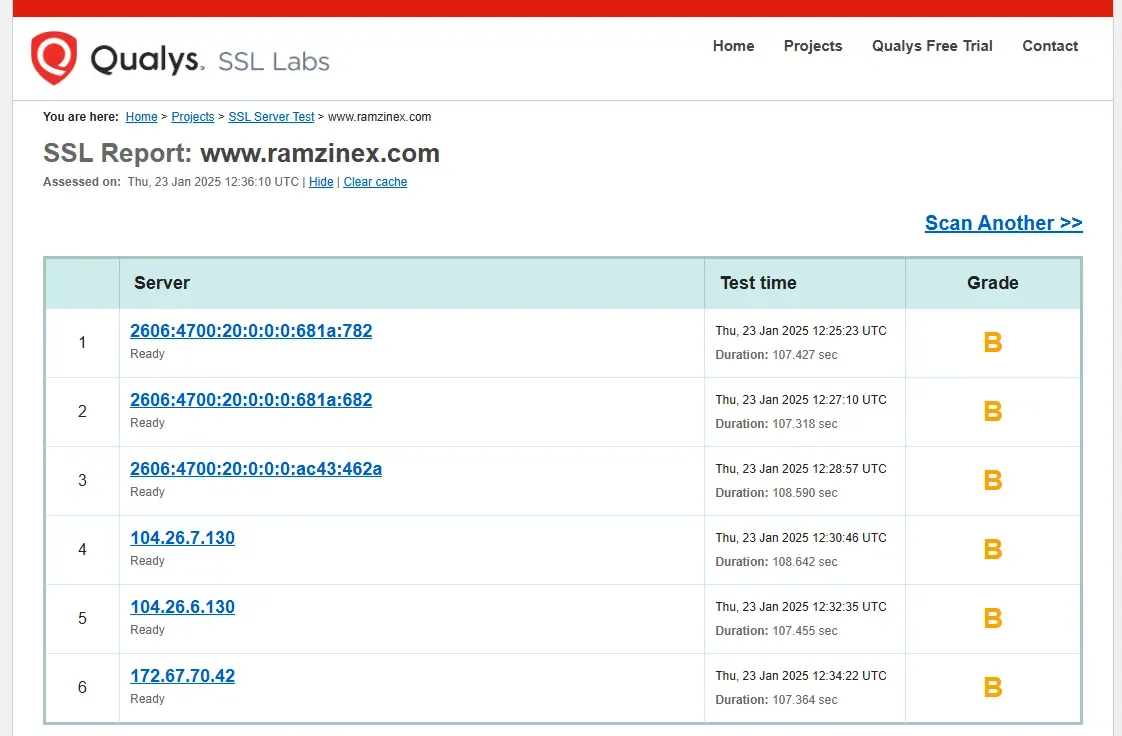Follow the SSL Server Test breadcrumb link
1122x736 pixels.
(271, 117)
